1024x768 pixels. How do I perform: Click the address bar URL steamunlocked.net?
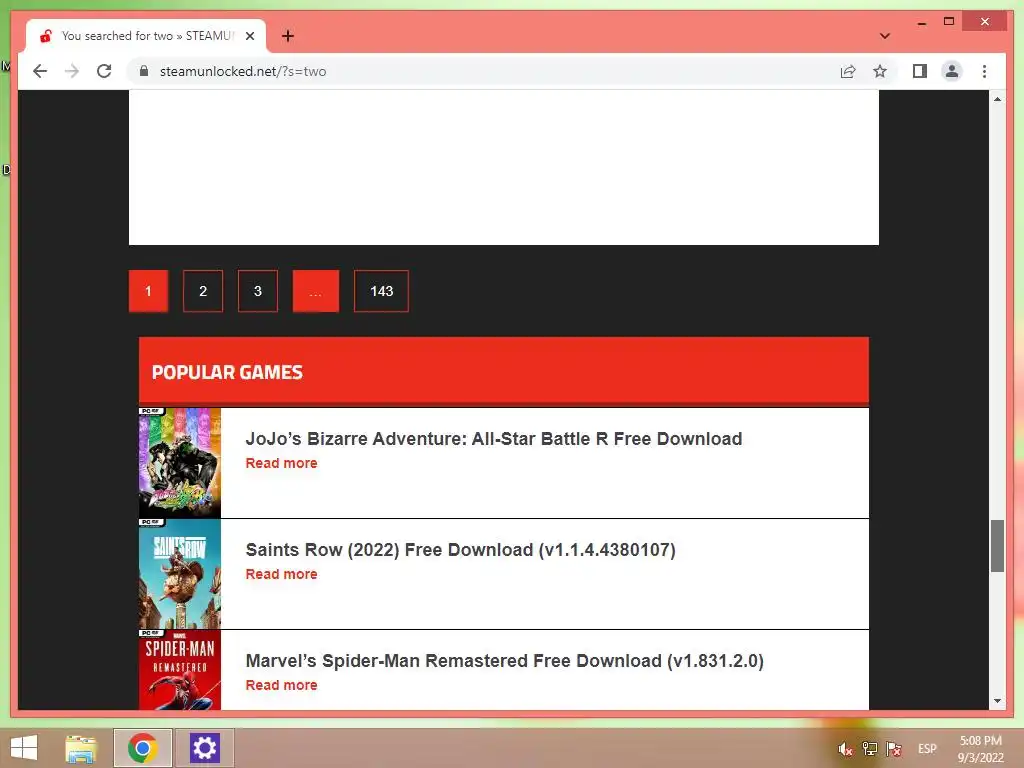(x=243, y=71)
